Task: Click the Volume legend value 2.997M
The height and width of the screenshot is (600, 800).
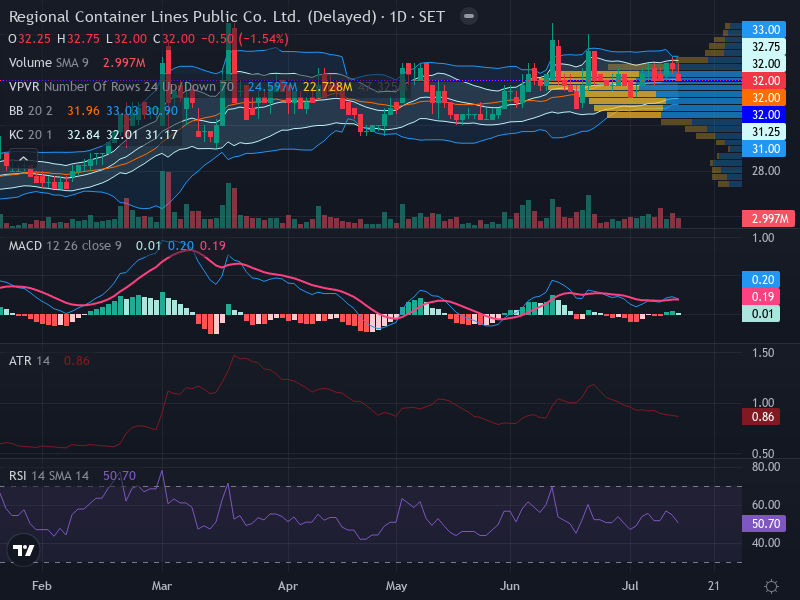Action: tap(124, 63)
